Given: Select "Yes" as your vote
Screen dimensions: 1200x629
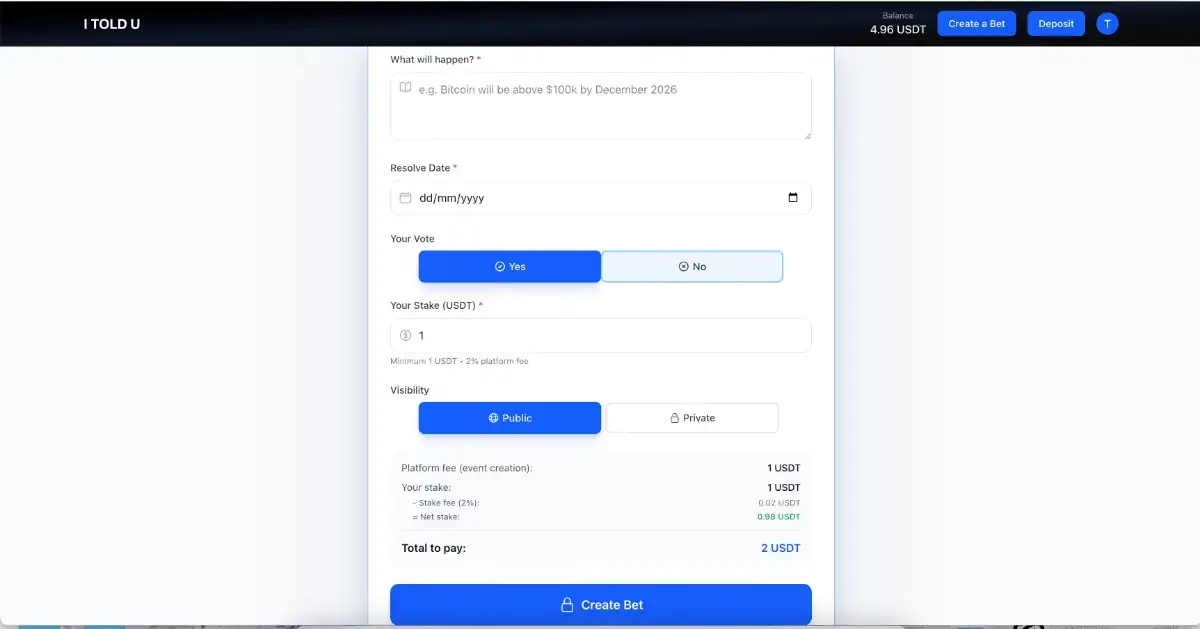Looking at the screenshot, I should coord(509,267).
